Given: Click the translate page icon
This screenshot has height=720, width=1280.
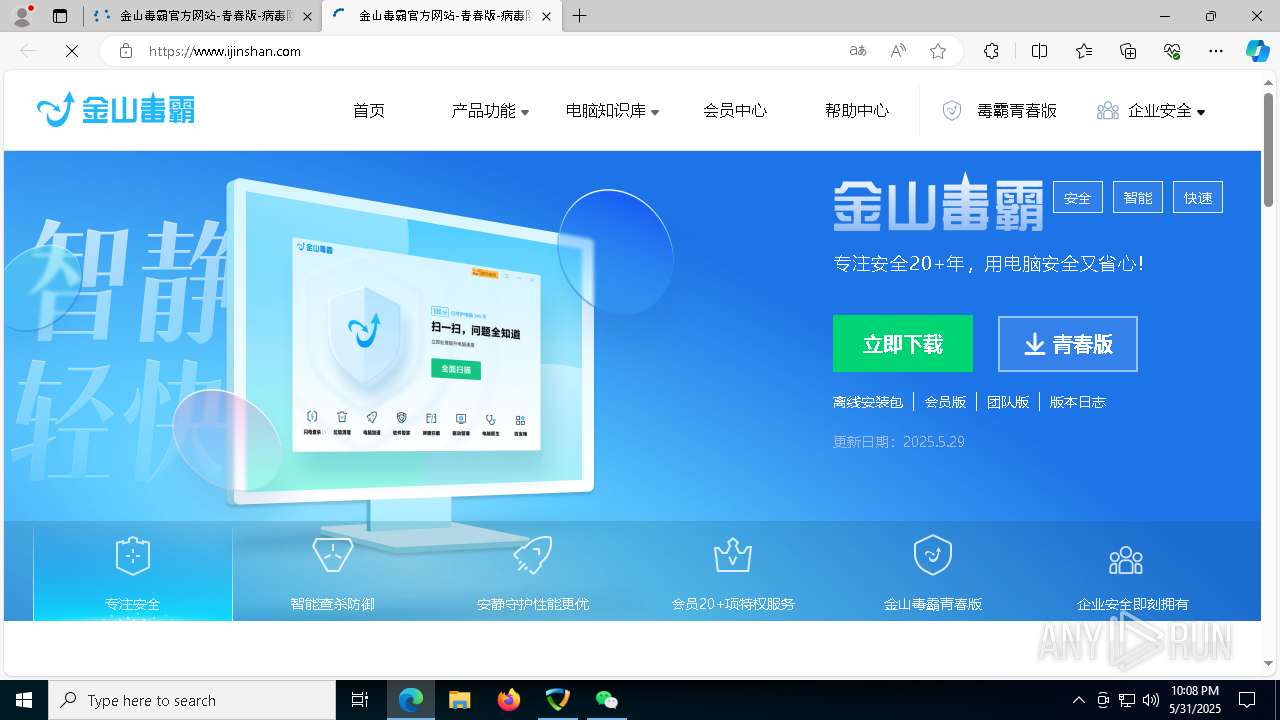Looking at the screenshot, I should tap(858, 51).
